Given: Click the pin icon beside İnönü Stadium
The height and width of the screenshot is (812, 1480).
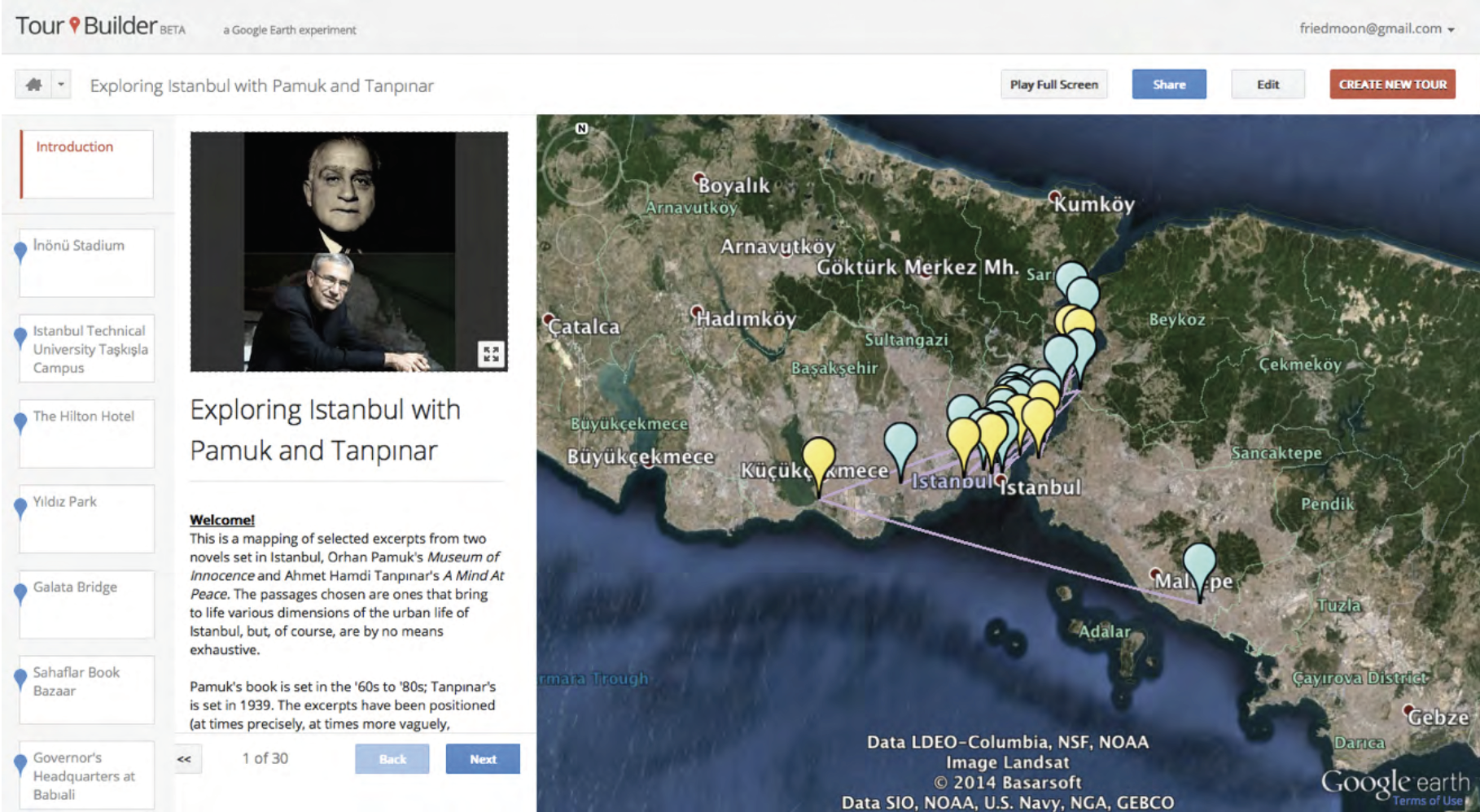Looking at the screenshot, I should pyautogui.click(x=20, y=252).
